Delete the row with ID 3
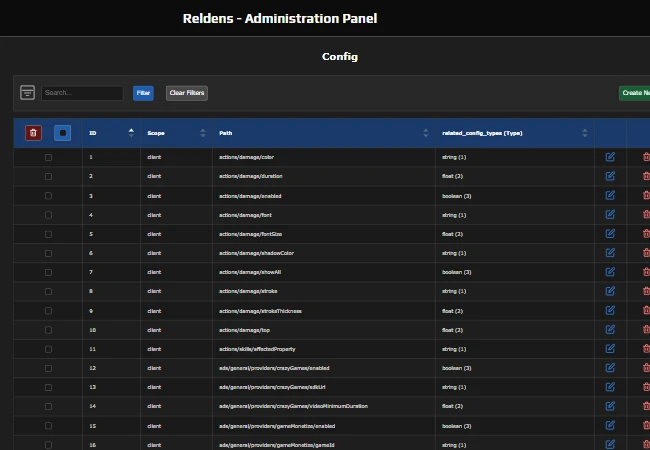The image size is (650, 450). point(646,195)
